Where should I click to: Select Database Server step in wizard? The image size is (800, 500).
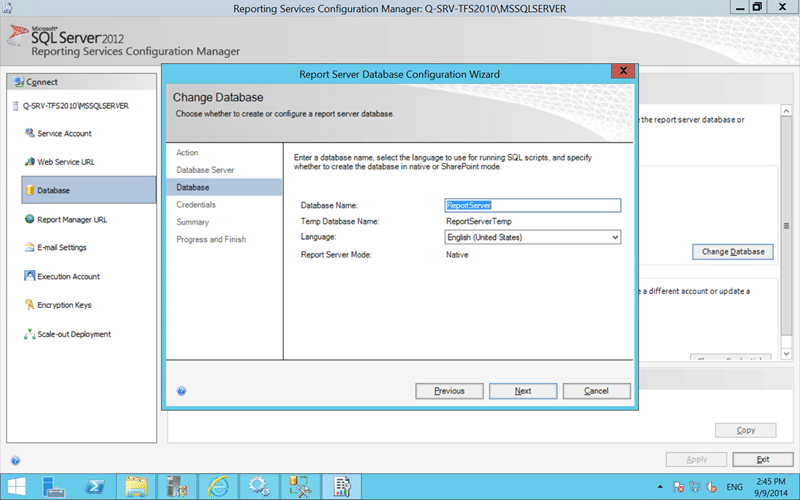(205, 170)
